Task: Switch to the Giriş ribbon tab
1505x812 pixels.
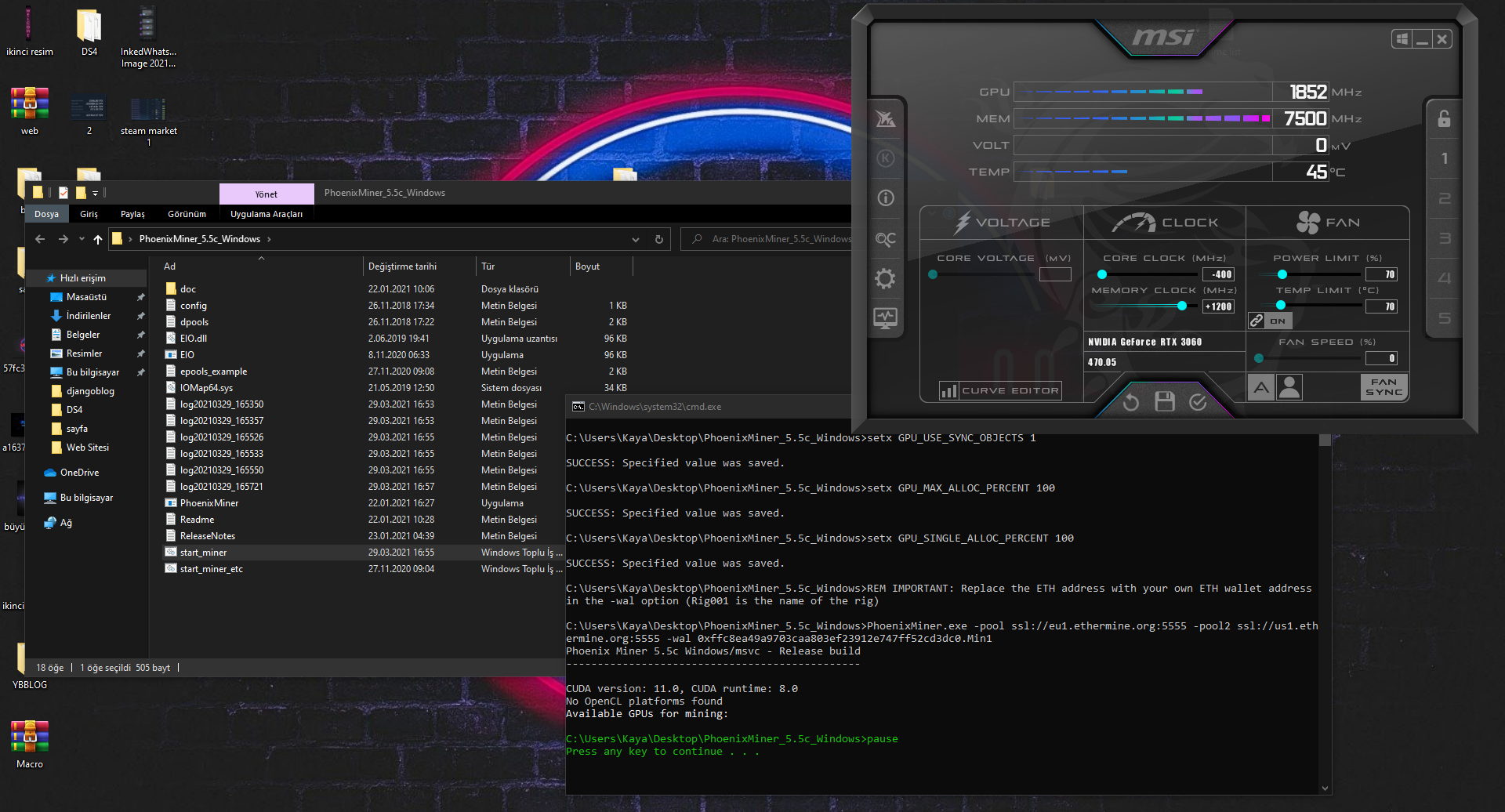Action: click(89, 214)
